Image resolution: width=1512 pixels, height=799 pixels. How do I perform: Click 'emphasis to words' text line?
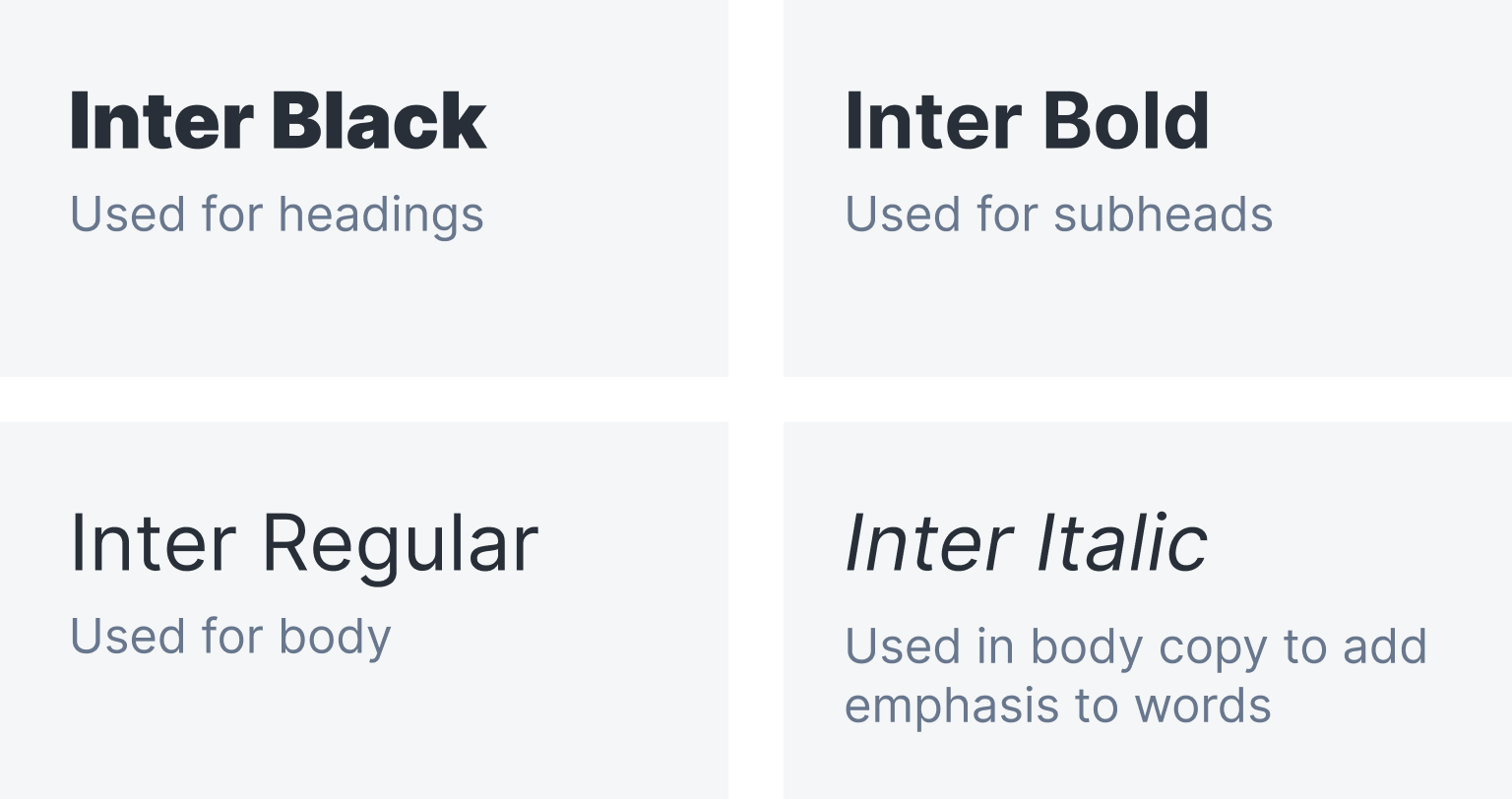(1057, 707)
